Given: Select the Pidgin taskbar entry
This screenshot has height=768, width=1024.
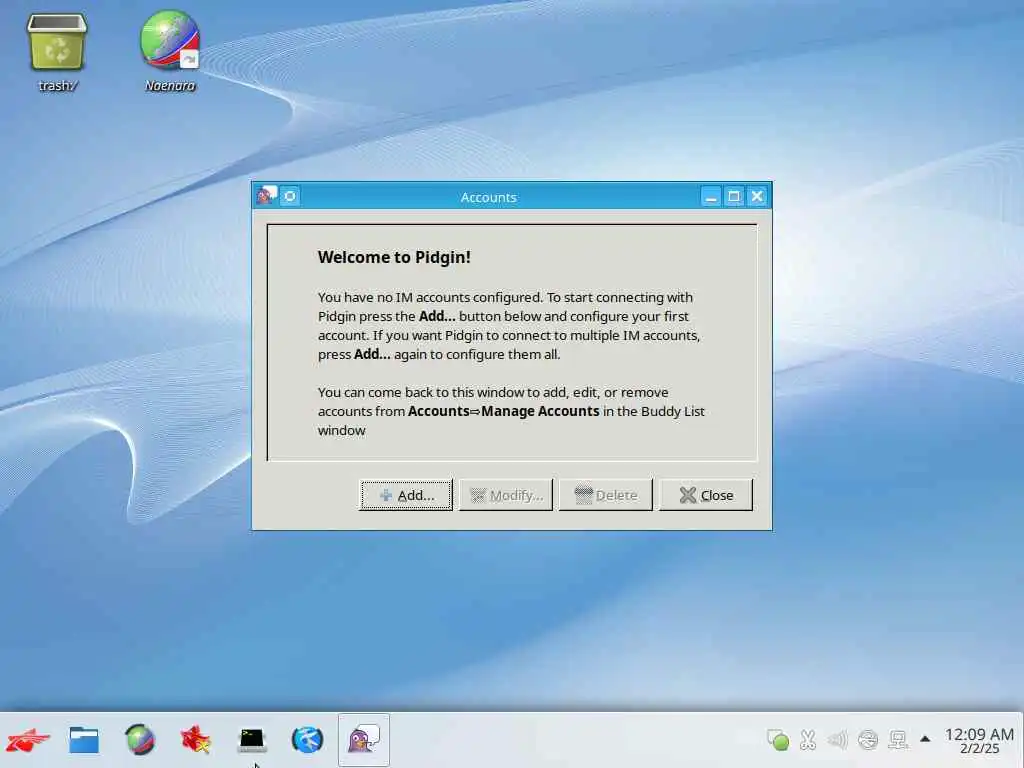Looking at the screenshot, I should [x=364, y=741].
